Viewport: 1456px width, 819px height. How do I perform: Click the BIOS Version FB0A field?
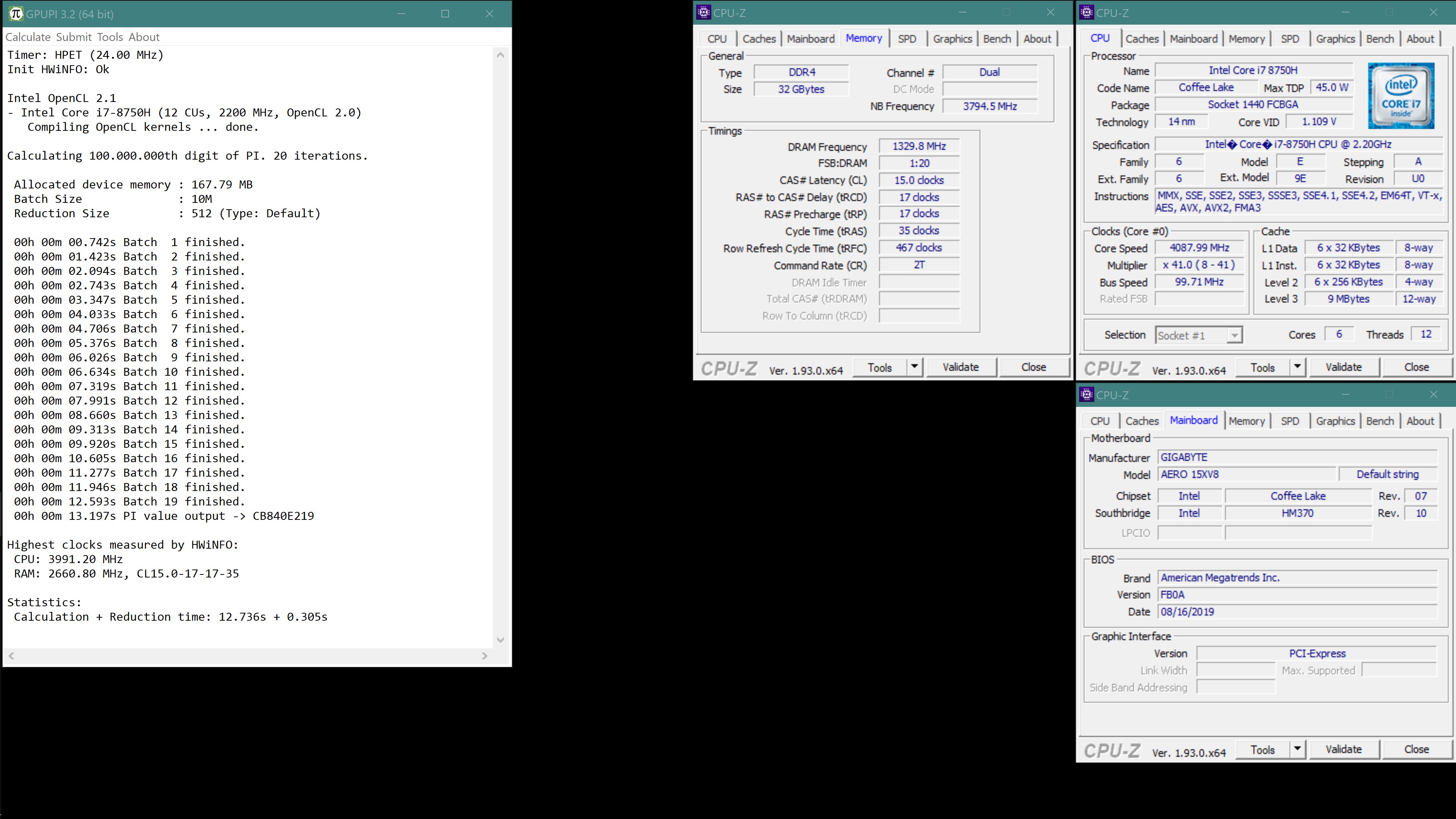(1298, 595)
